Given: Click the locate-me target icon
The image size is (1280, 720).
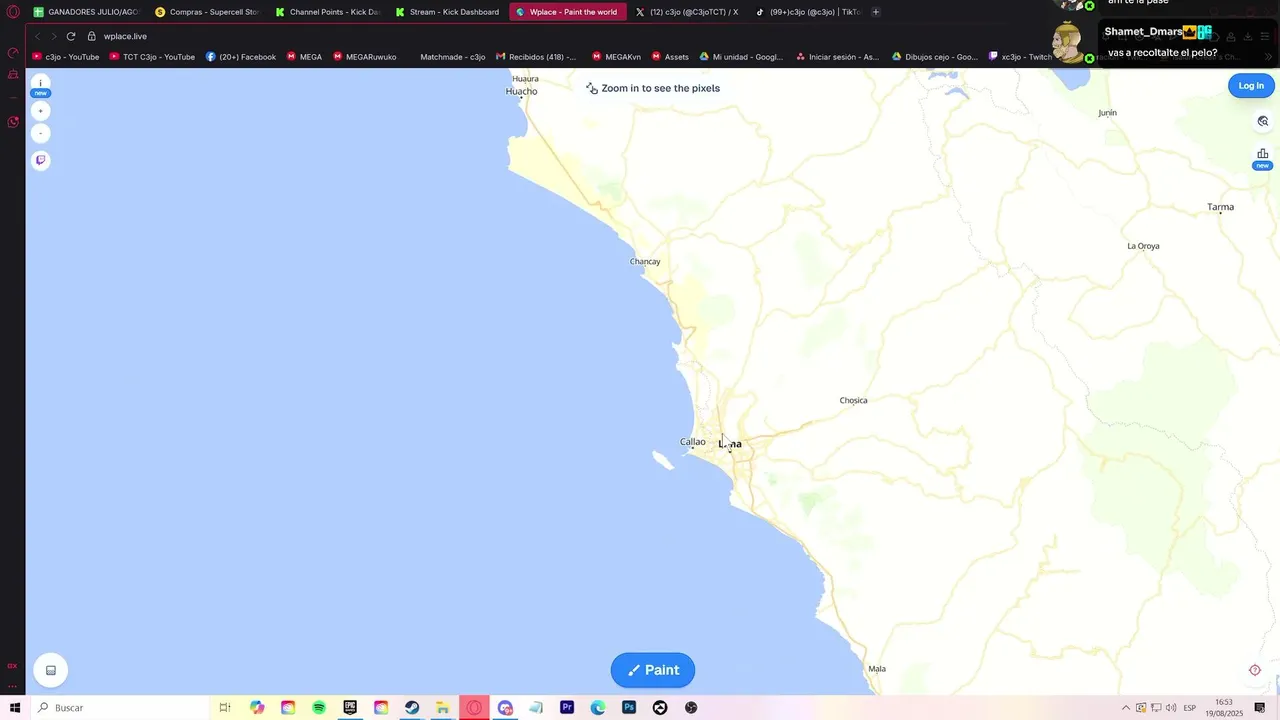Looking at the screenshot, I should tap(1255, 670).
